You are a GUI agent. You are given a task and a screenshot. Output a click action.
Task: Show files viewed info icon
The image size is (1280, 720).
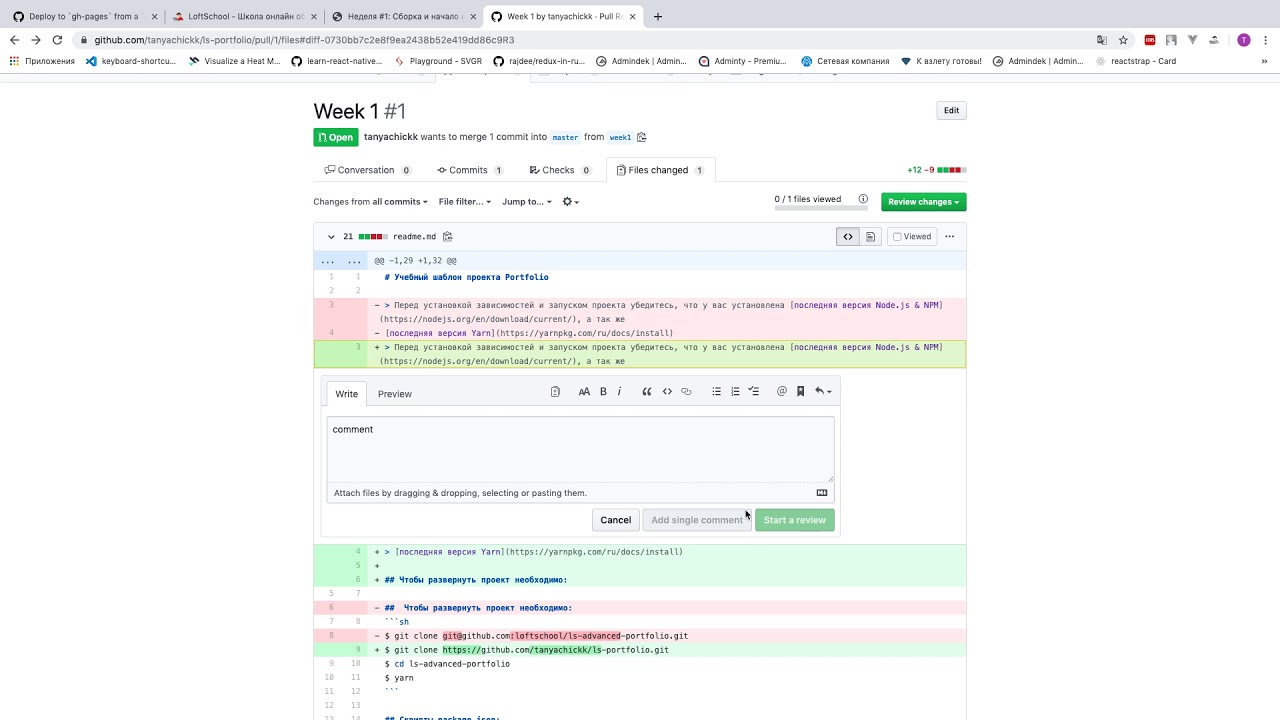coord(863,199)
